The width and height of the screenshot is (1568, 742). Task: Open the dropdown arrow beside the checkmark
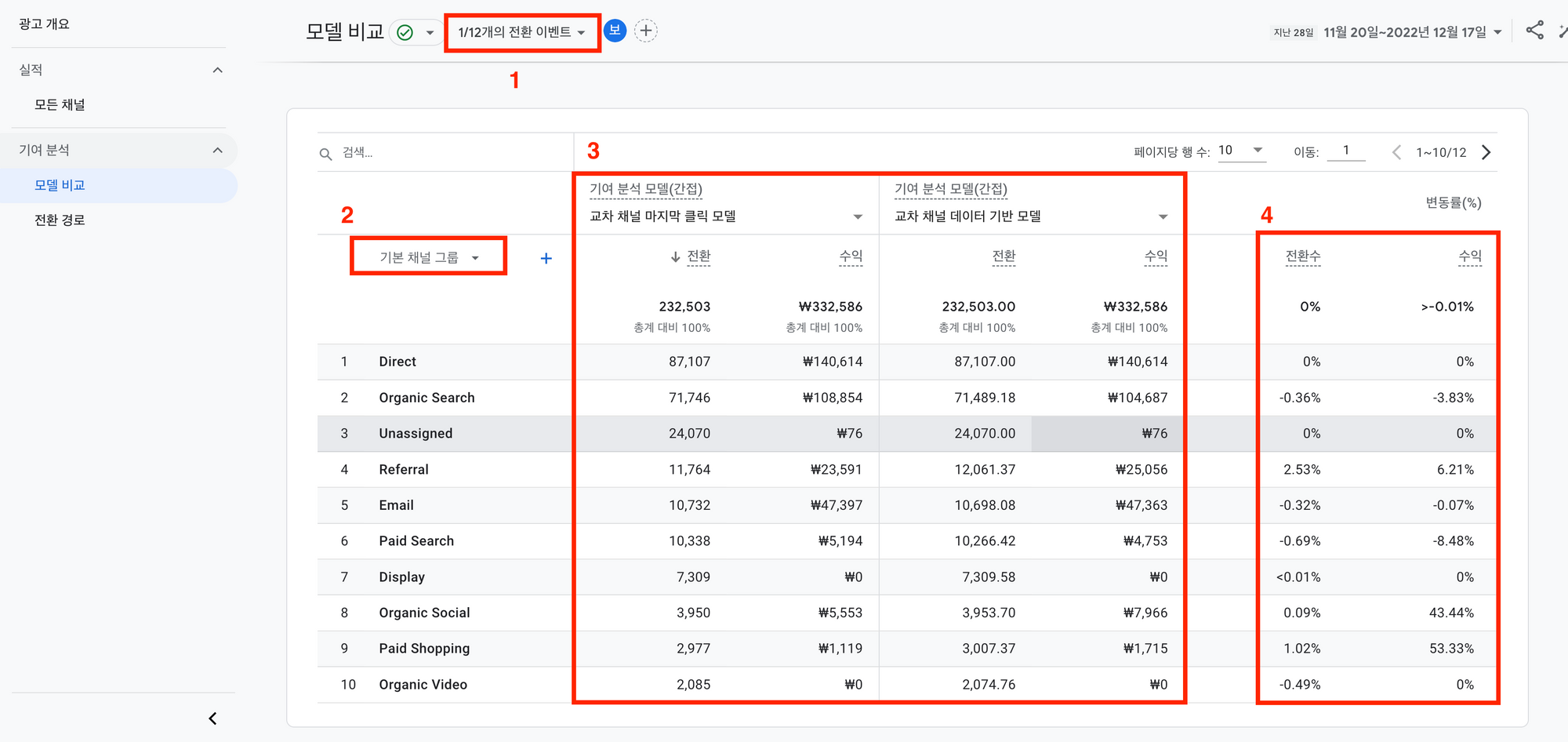tap(430, 32)
